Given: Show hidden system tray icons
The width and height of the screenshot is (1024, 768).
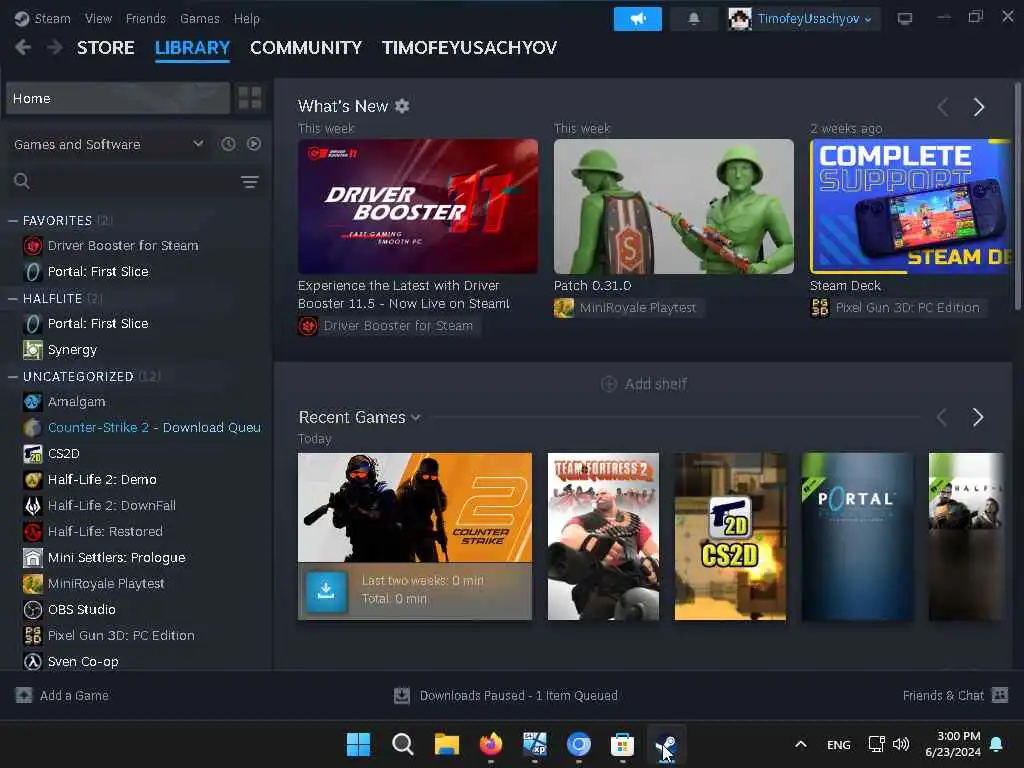Looking at the screenshot, I should [x=801, y=744].
